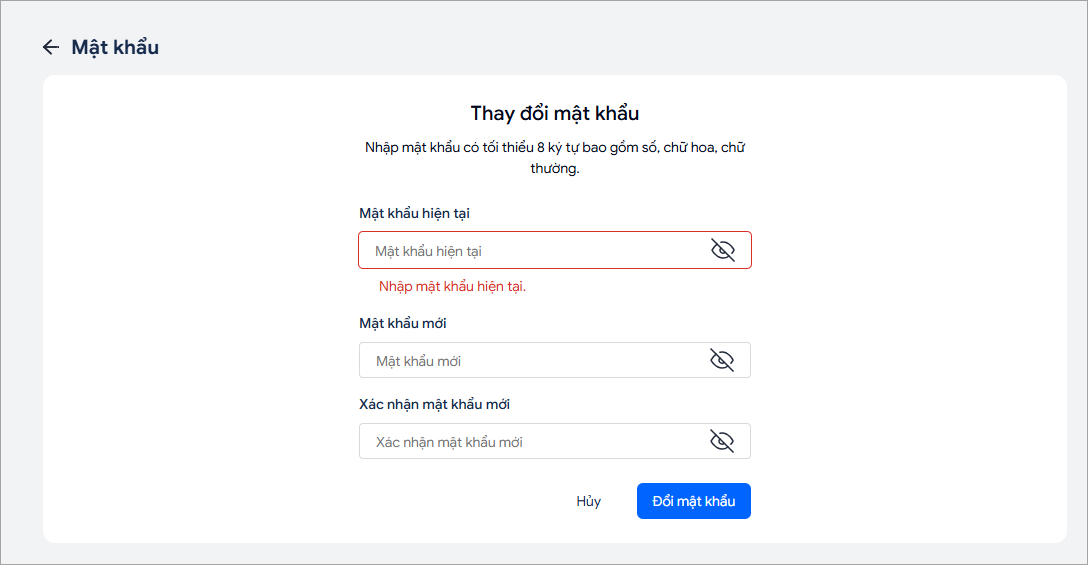Click the Mật khẩu page title

point(115,47)
